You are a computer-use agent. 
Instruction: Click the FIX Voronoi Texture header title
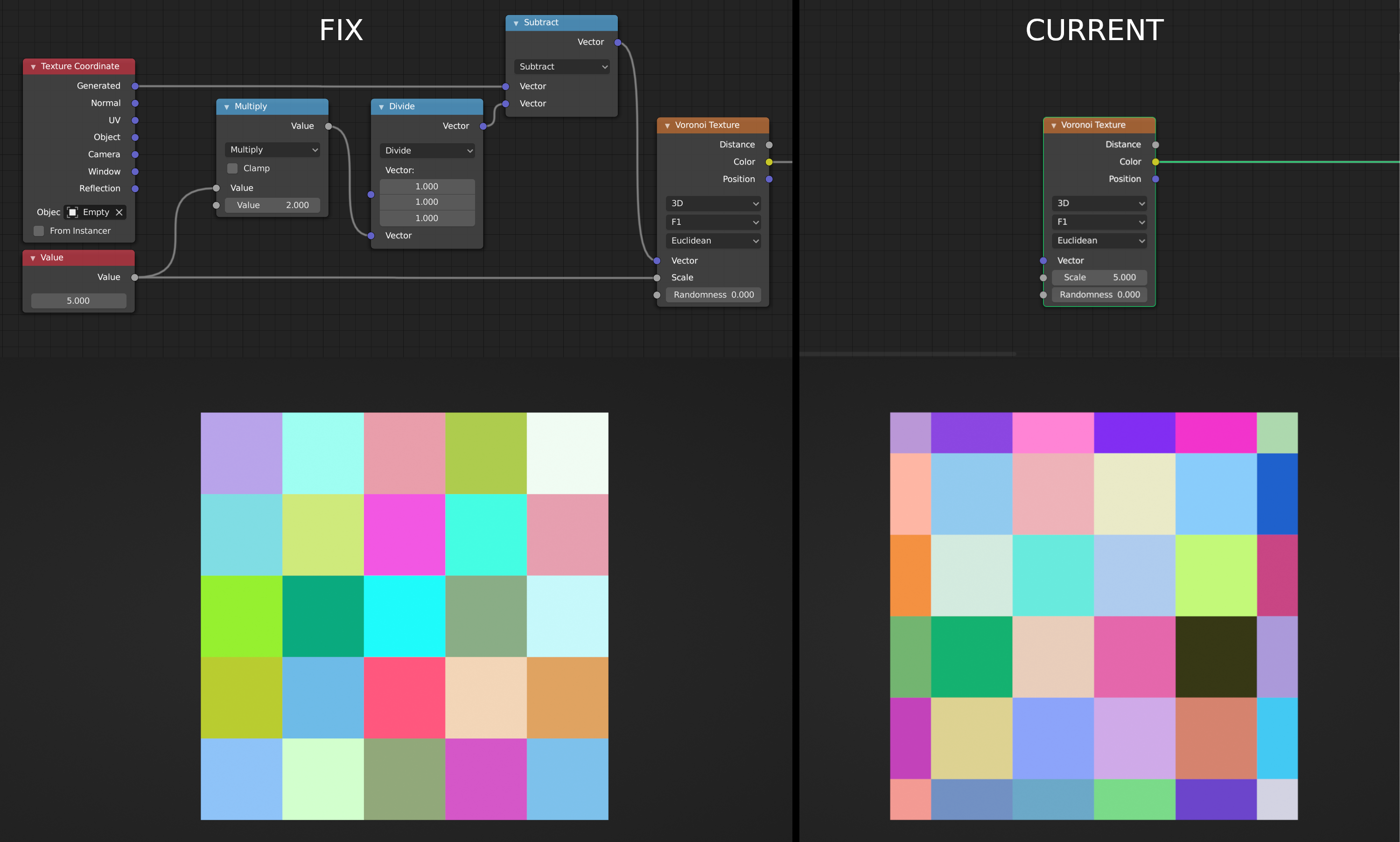coord(707,125)
